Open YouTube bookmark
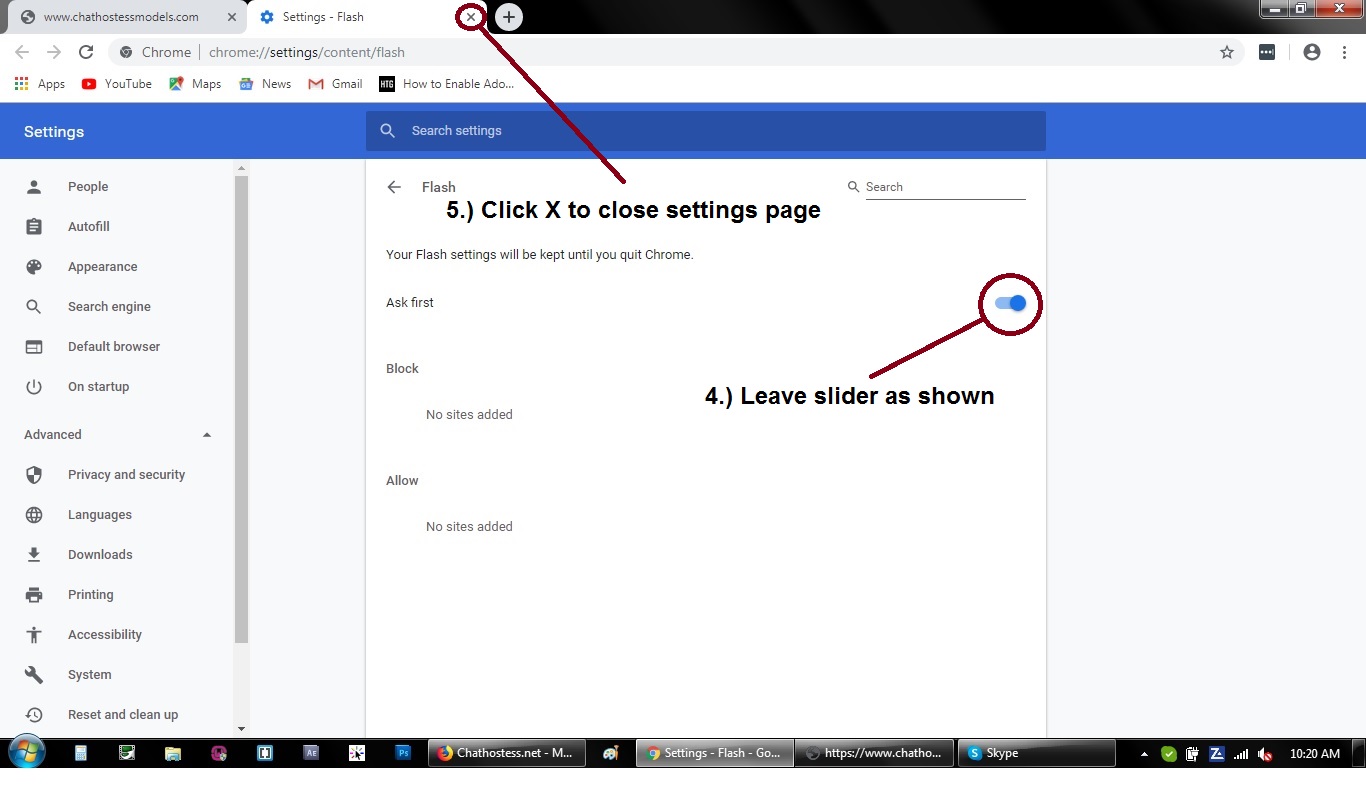Image resolution: width=1366 pixels, height=800 pixels. click(117, 84)
